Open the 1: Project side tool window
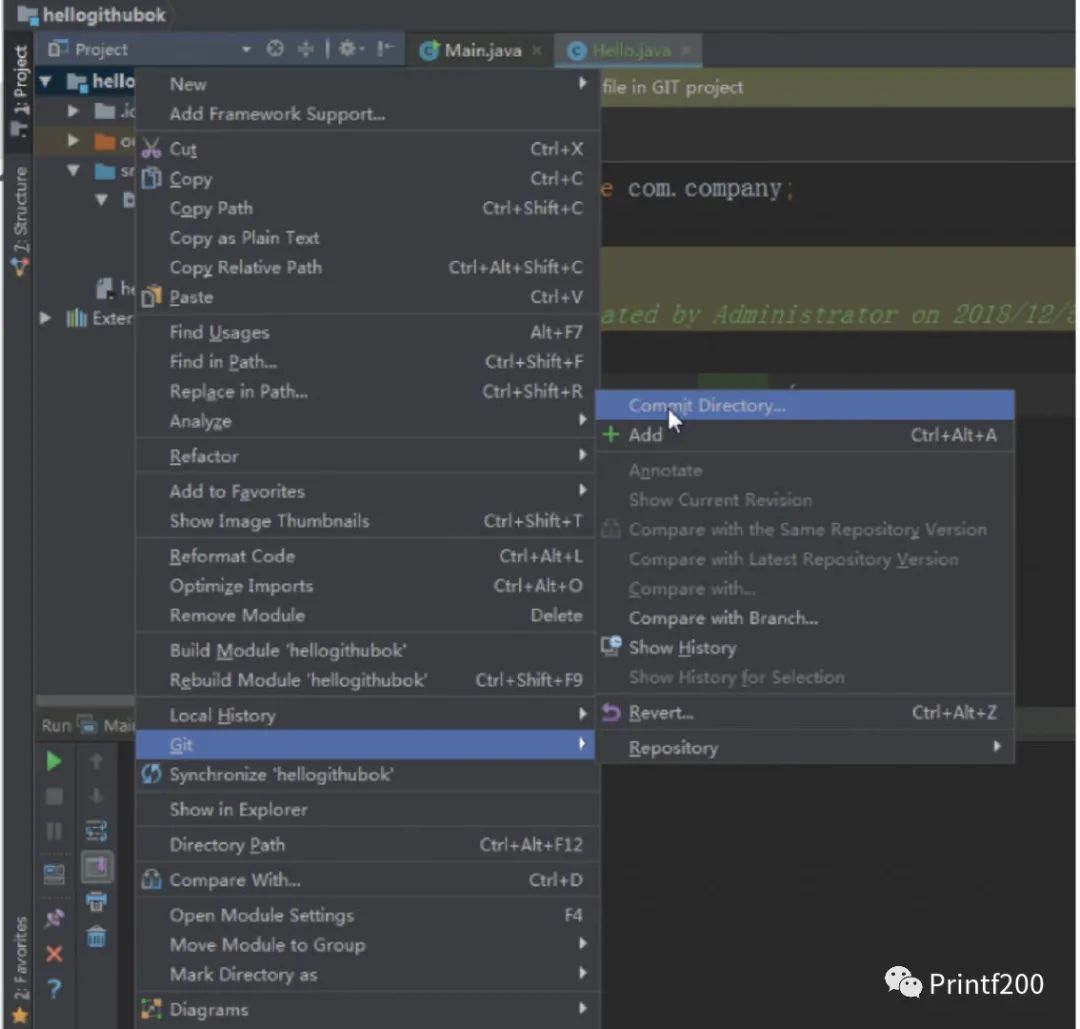This screenshot has width=1080, height=1029. tap(19, 90)
